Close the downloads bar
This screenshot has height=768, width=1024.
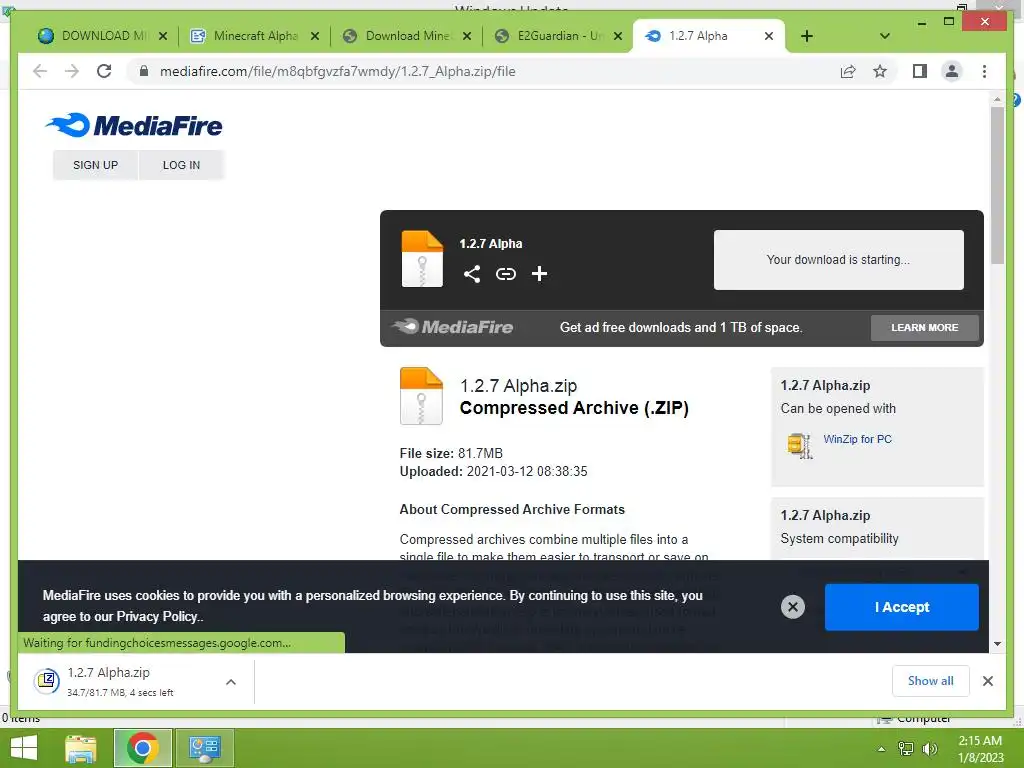tap(987, 681)
